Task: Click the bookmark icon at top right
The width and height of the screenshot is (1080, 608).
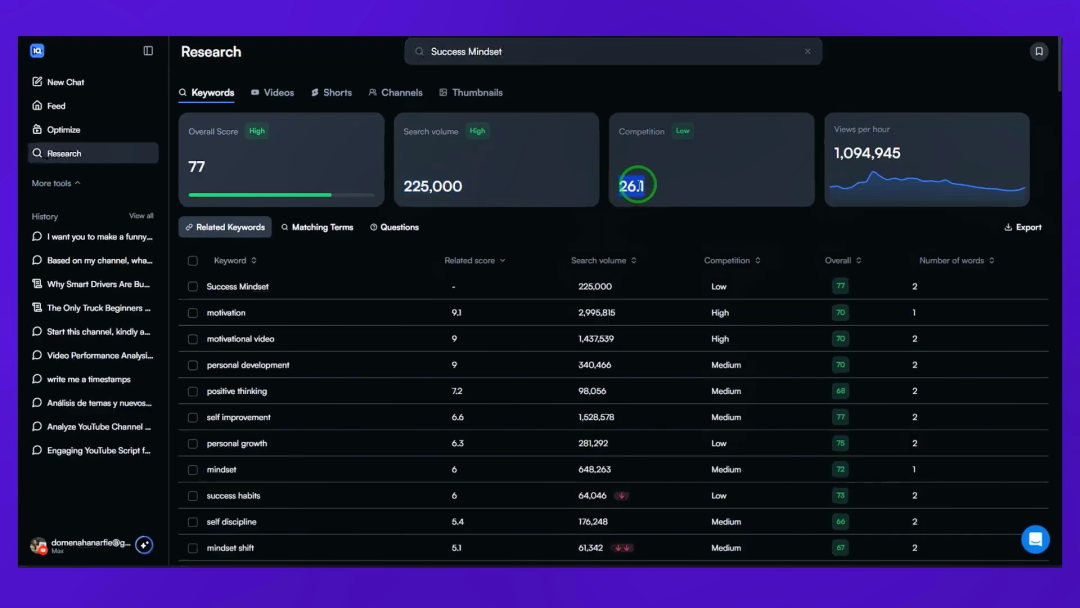Action: click(x=1039, y=52)
